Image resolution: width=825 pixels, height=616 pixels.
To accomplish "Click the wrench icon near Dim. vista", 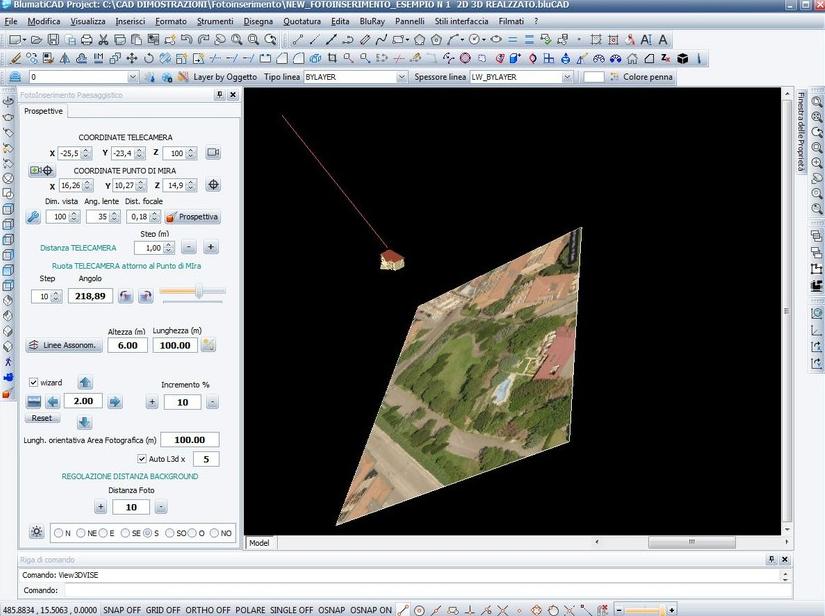I will coord(31,215).
